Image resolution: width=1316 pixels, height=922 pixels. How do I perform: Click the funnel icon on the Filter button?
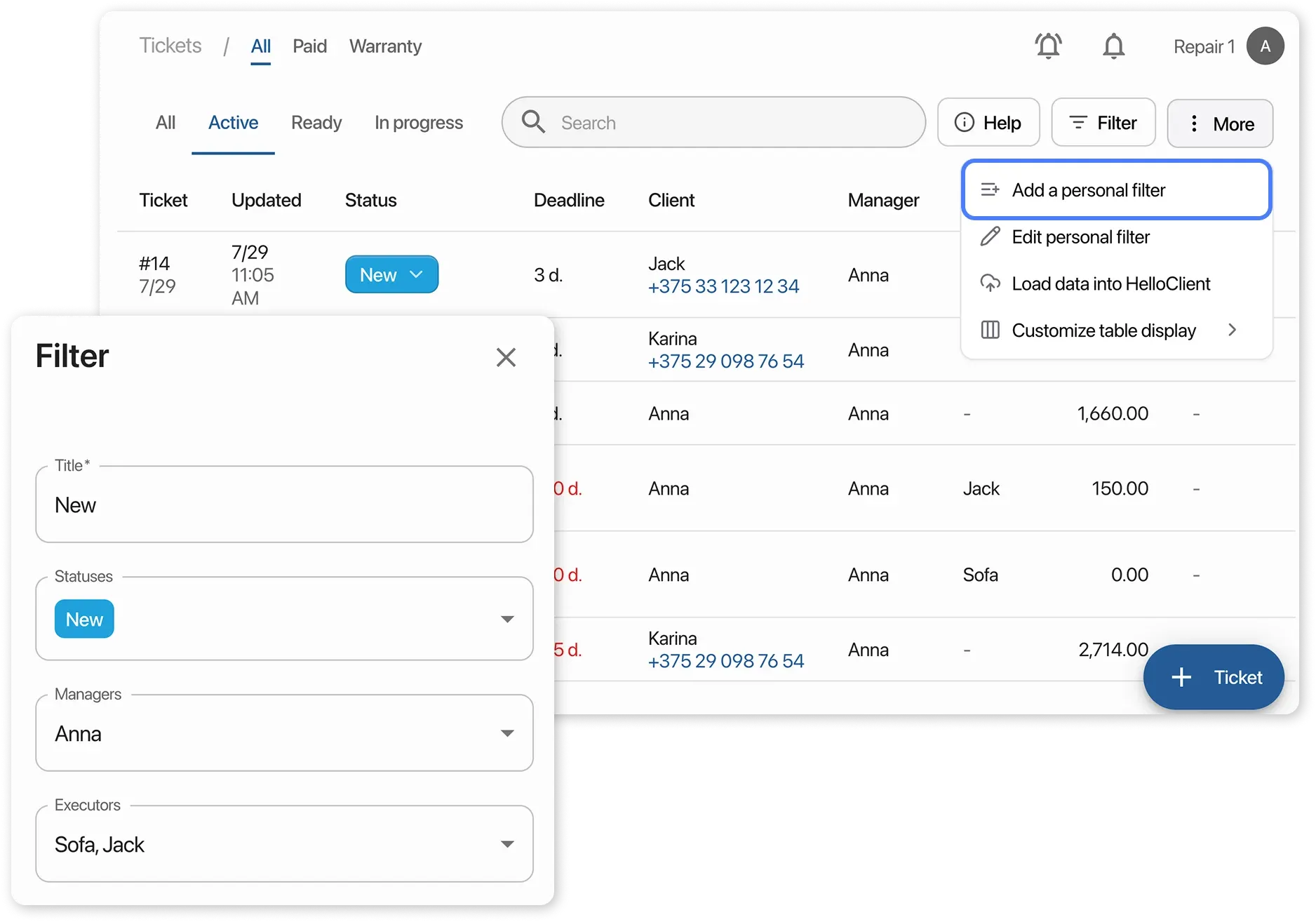1077,122
